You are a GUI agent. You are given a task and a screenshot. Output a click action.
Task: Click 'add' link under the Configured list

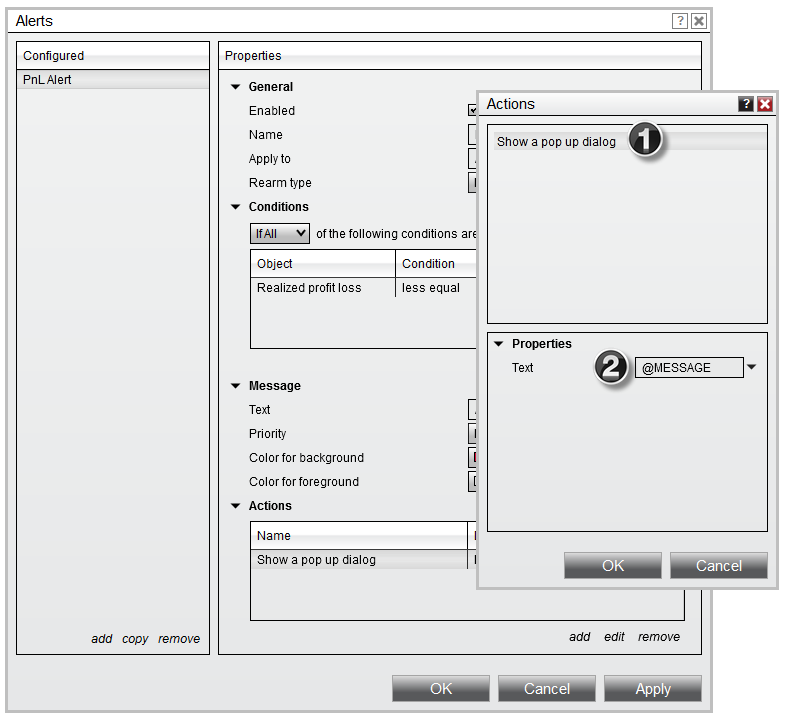pos(101,639)
